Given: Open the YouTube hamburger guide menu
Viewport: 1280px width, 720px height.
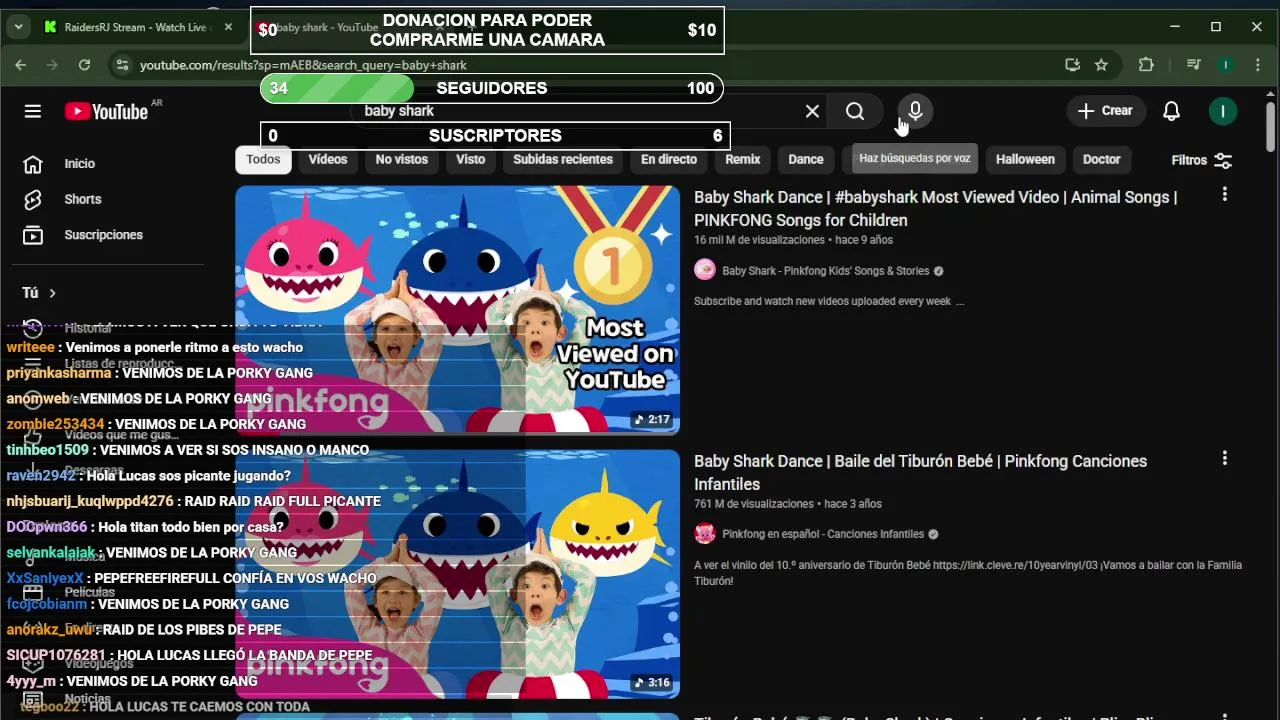Looking at the screenshot, I should coord(33,111).
